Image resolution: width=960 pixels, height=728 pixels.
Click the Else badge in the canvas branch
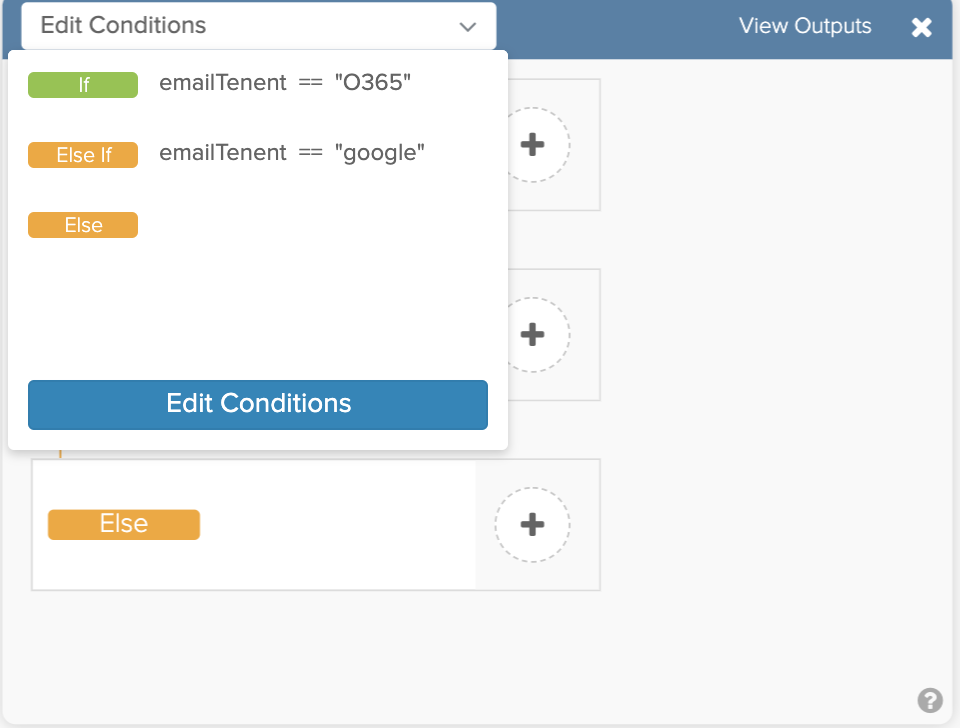123,523
